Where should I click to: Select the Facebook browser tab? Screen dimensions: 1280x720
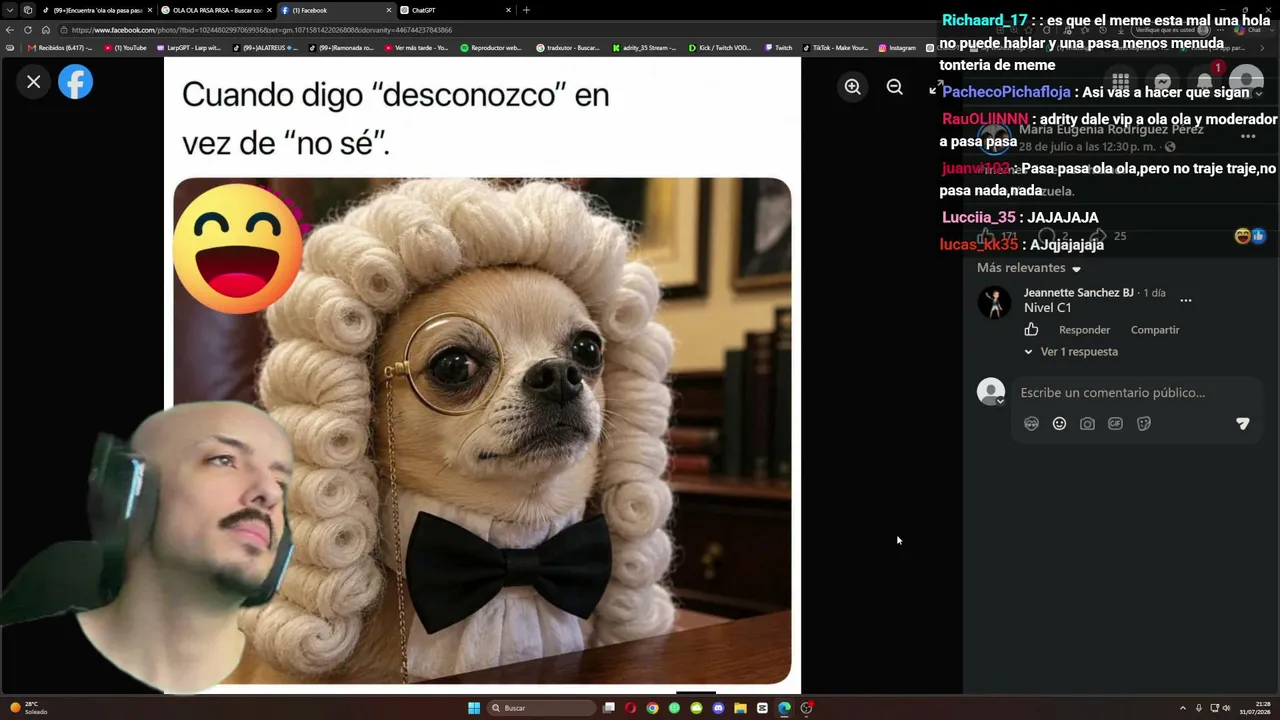pos(336,10)
